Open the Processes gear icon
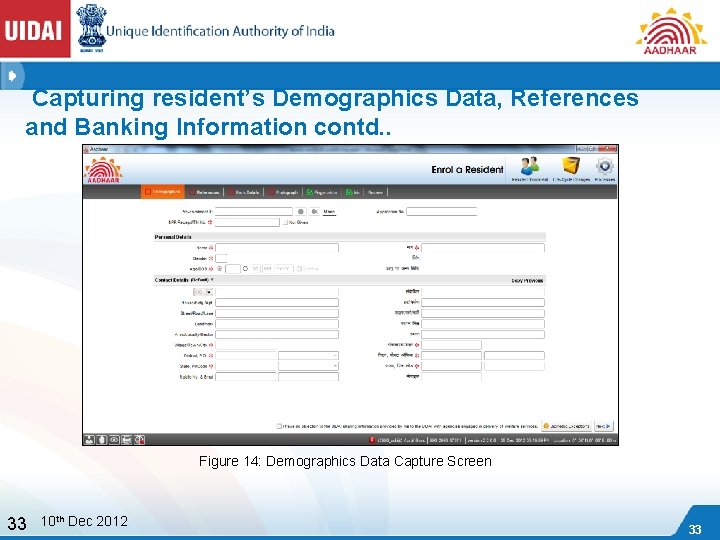Image resolution: width=720 pixels, height=540 pixels. click(604, 166)
